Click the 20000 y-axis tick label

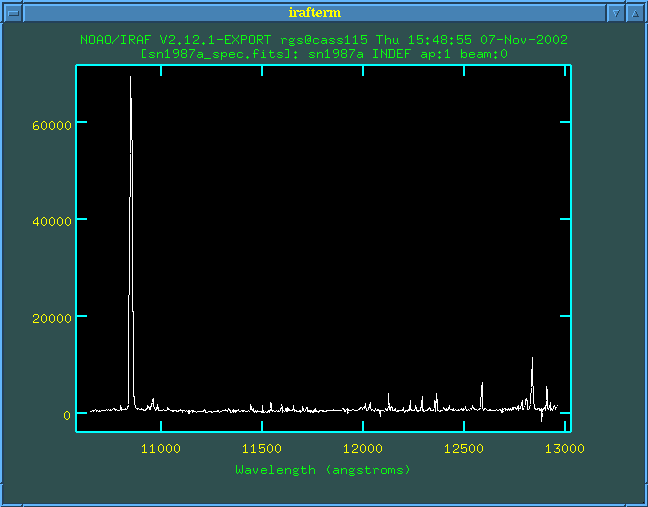click(51, 317)
